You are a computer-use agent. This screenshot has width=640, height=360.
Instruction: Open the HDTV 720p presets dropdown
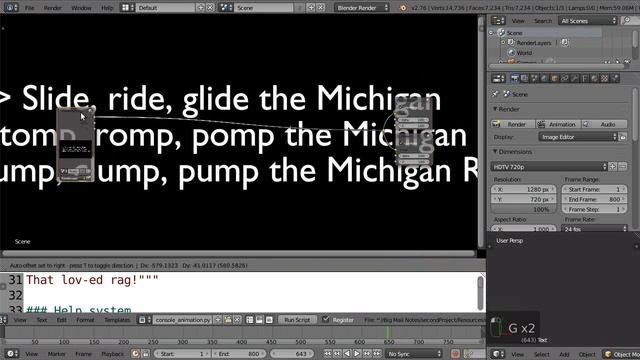549,167
